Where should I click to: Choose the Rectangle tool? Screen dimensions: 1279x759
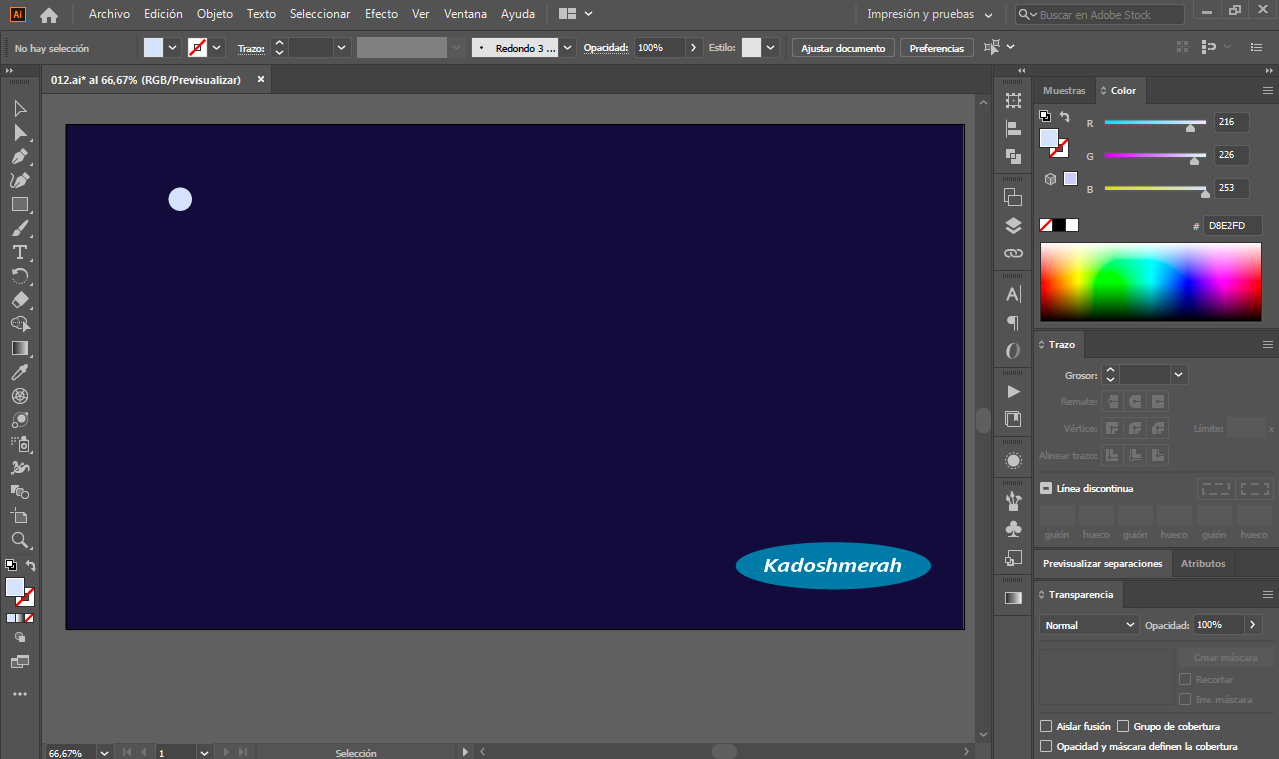pyautogui.click(x=20, y=204)
